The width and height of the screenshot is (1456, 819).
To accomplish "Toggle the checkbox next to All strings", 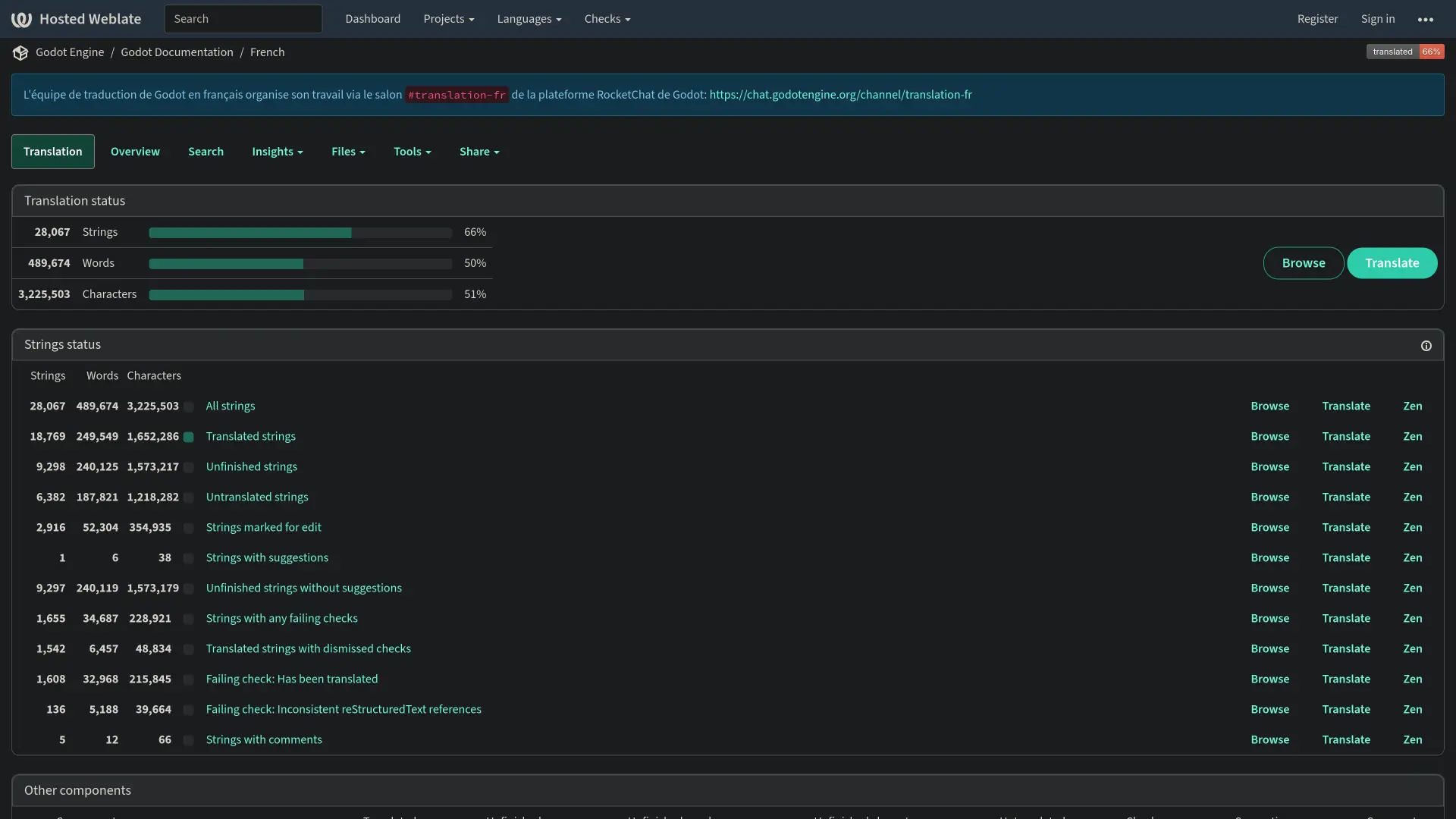I will [188, 406].
